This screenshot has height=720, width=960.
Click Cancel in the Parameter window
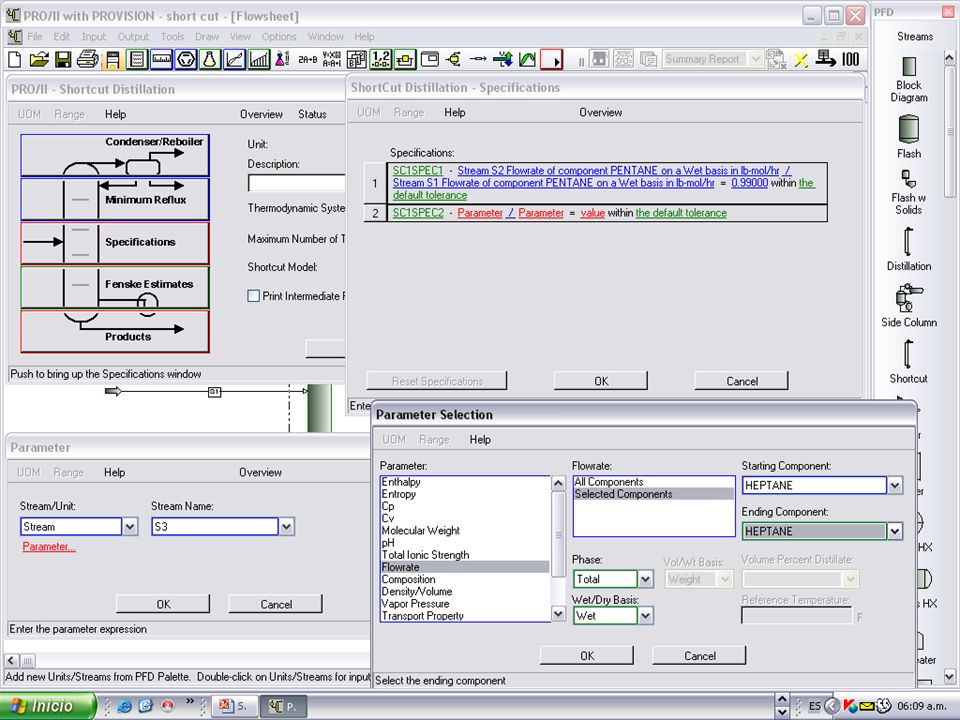point(276,604)
